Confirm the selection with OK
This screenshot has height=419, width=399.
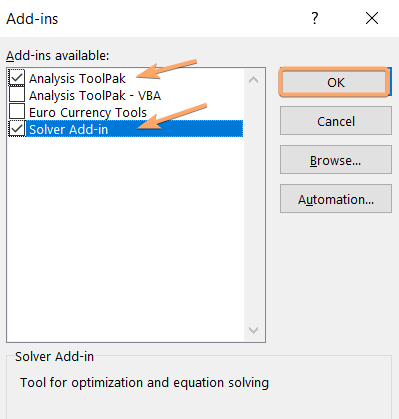point(336,82)
